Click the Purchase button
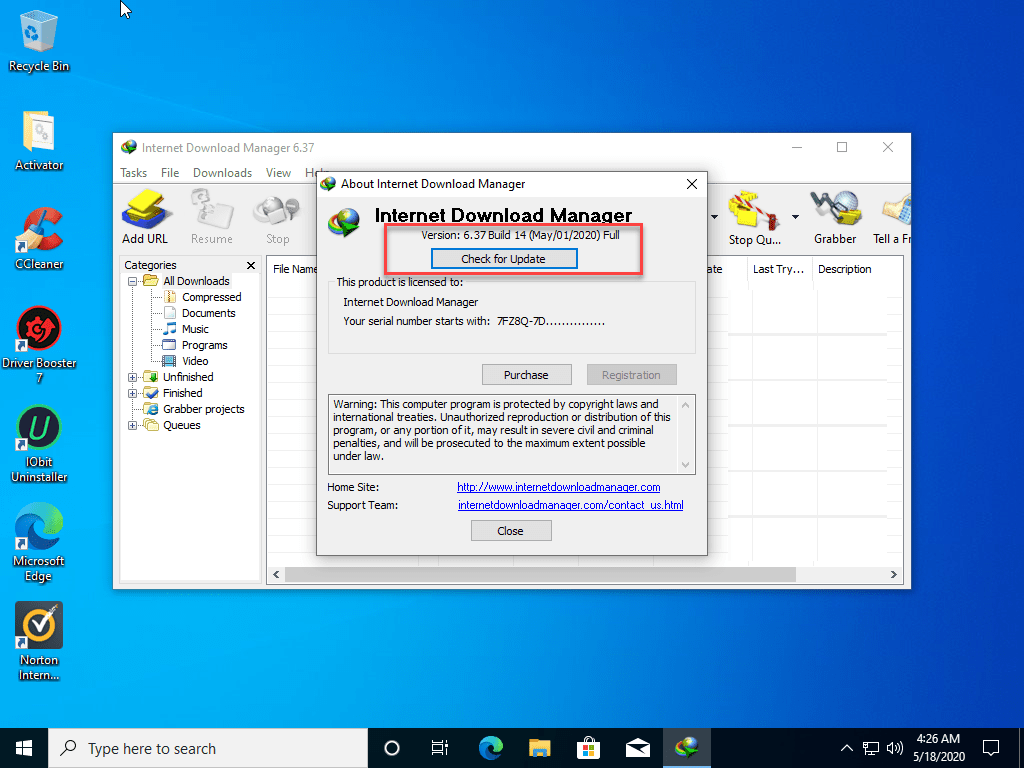Viewport: 1024px width, 768px height. point(526,375)
